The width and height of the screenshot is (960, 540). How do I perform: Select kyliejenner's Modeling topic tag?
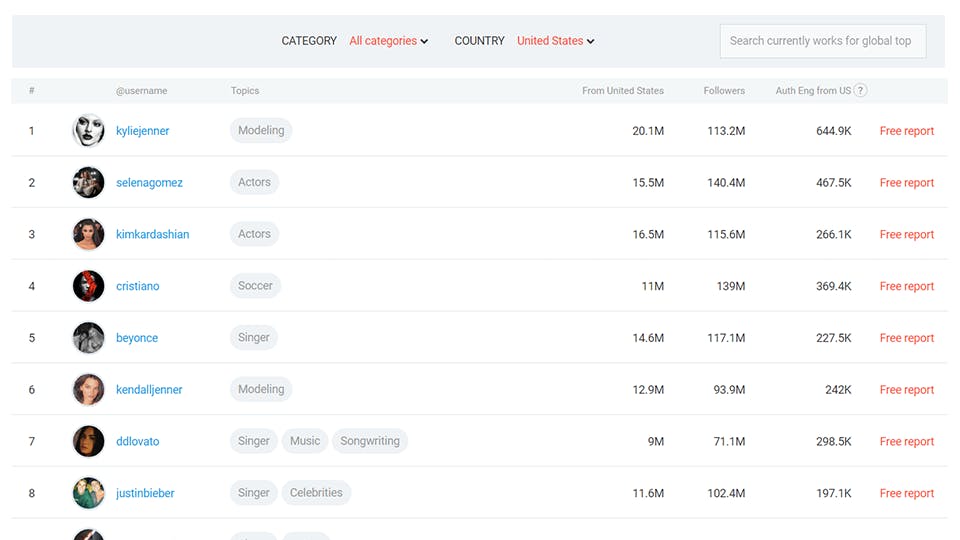click(261, 130)
